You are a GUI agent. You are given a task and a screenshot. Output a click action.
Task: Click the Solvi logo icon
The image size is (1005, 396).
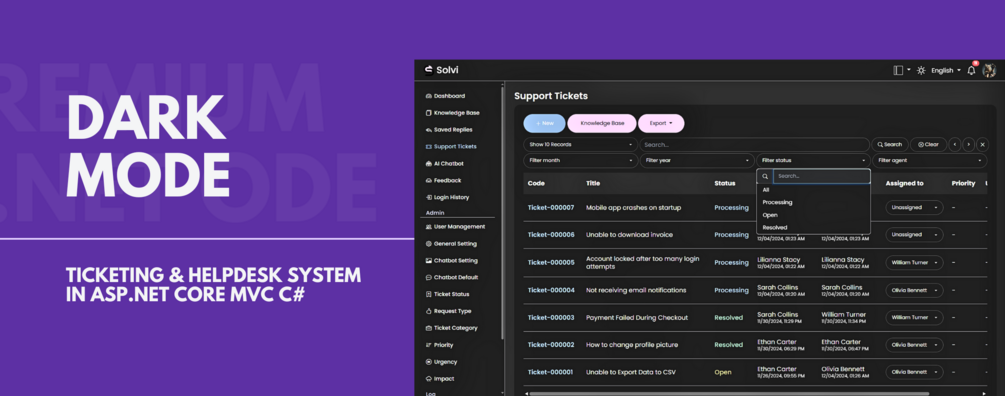pos(429,70)
